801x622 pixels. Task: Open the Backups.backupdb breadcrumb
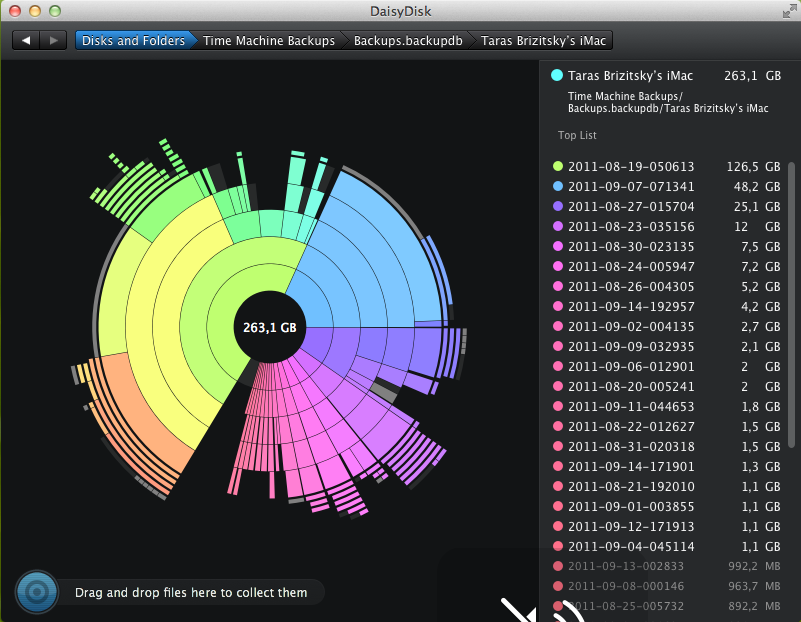click(408, 40)
